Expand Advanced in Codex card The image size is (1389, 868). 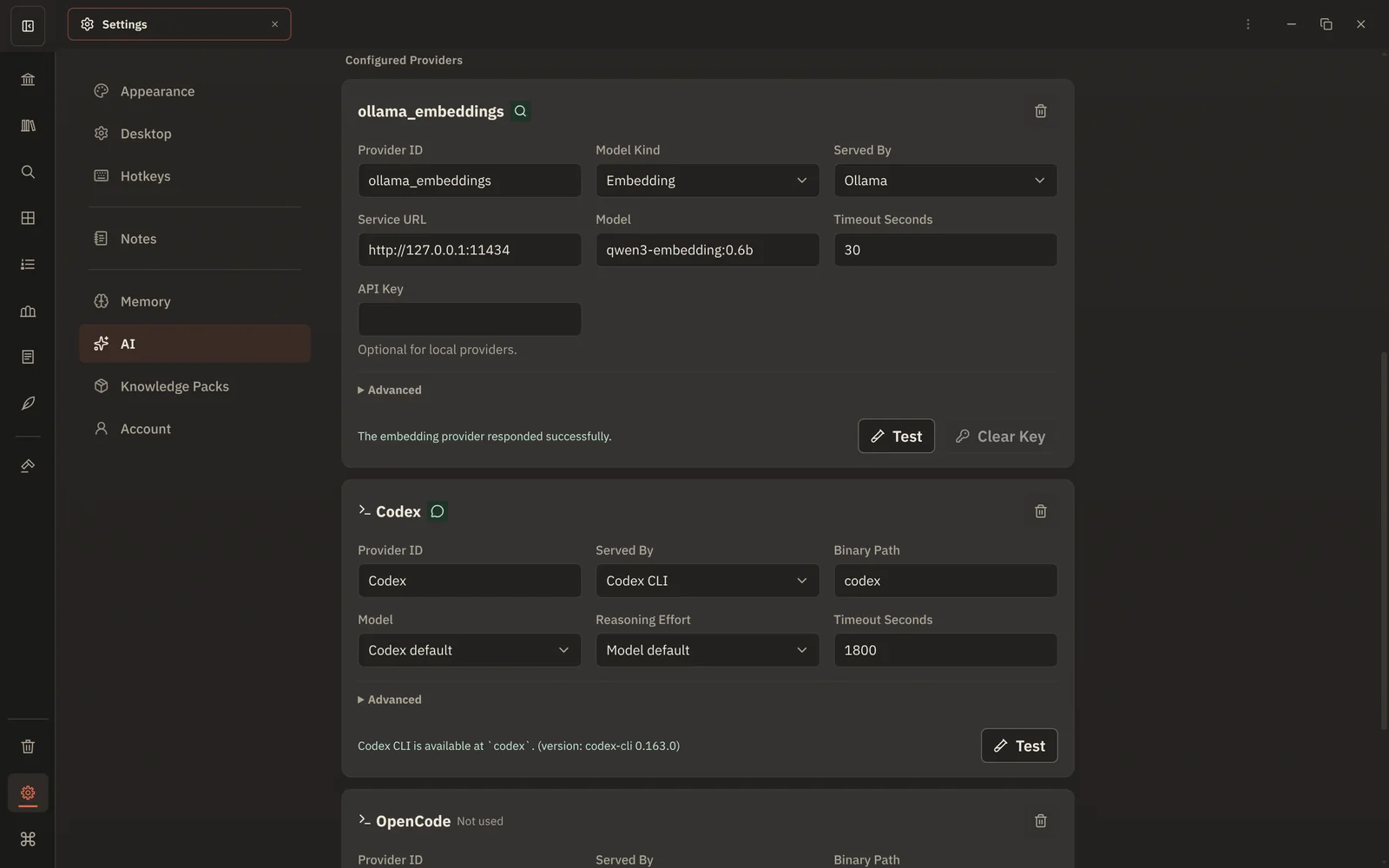click(390, 700)
